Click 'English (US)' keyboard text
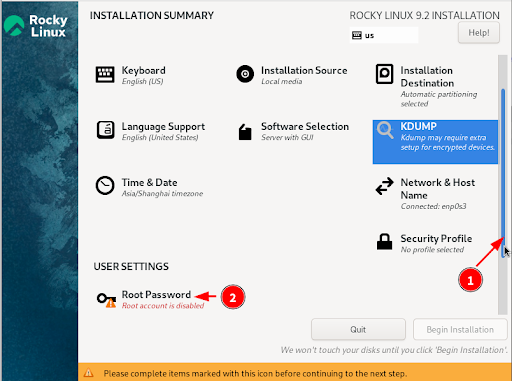The image size is (512, 381). pos(142,82)
